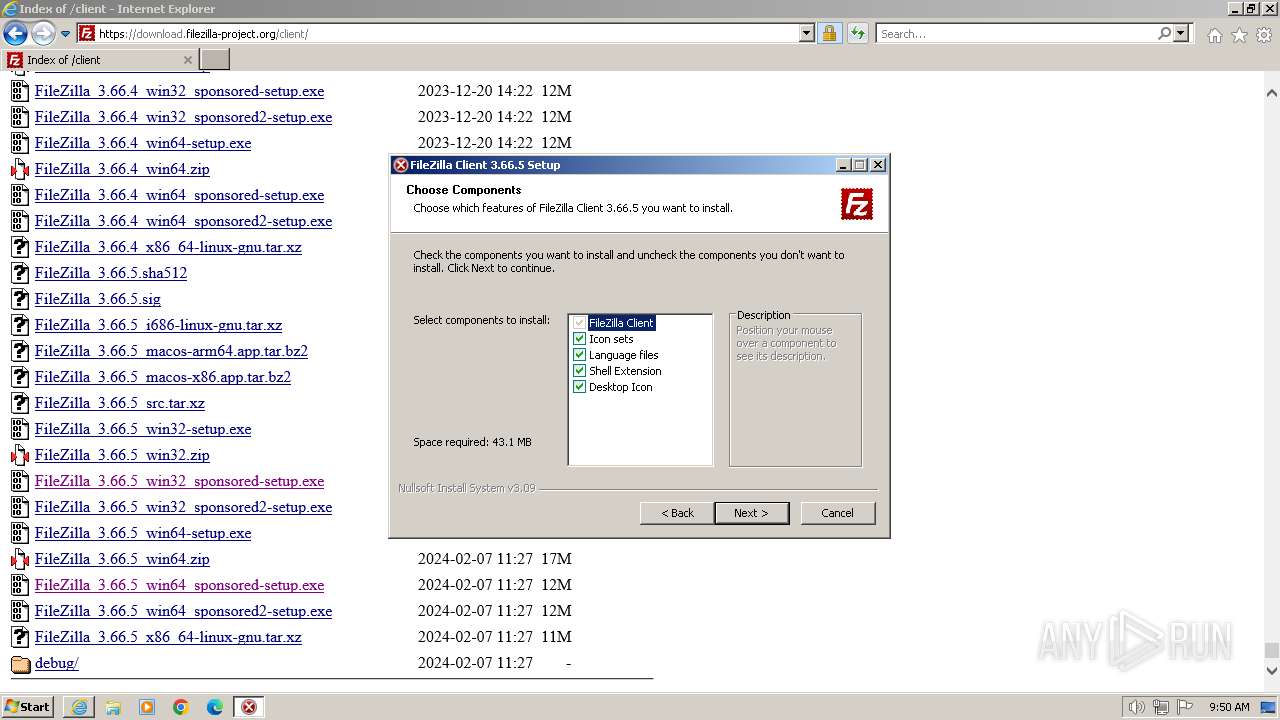Click the greyed FileZilla Client checkbox
This screenshot has width=1280, height=720.
579,323
